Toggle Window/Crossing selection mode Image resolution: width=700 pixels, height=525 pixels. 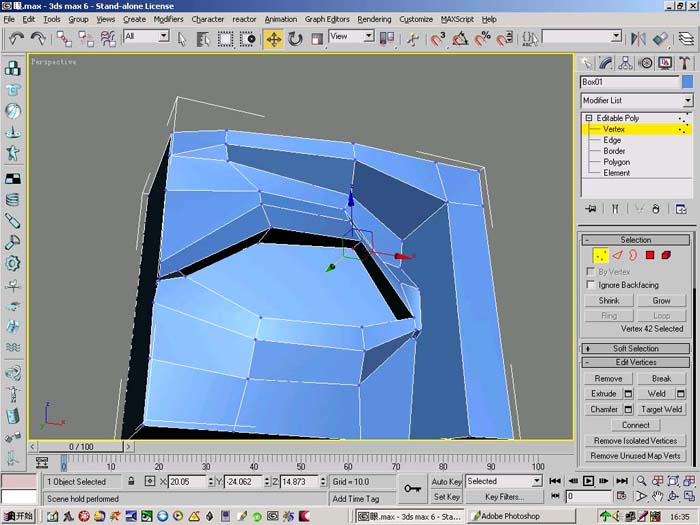[x=248, y=39]
